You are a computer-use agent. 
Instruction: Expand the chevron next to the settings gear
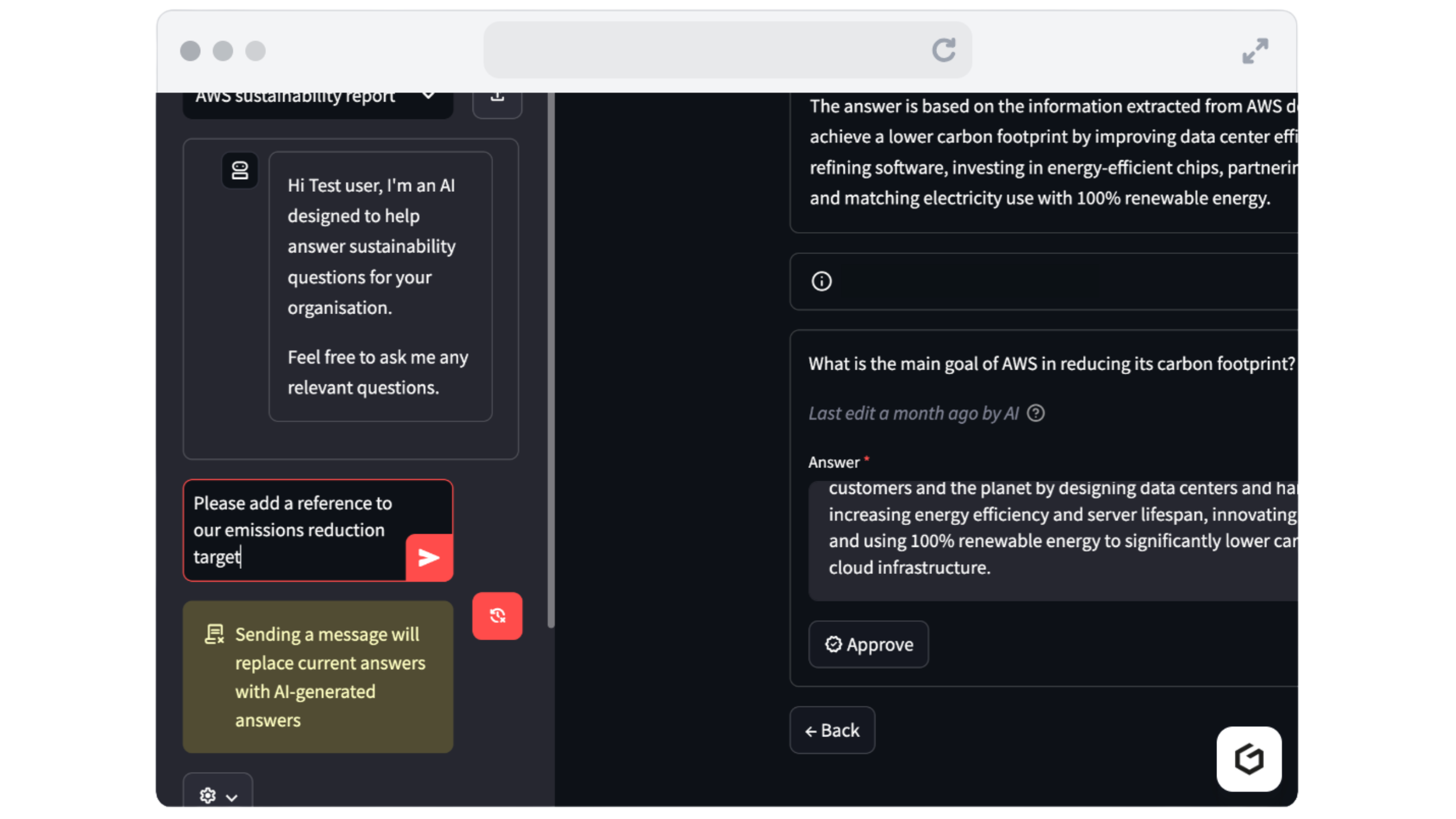coord(231,798)
